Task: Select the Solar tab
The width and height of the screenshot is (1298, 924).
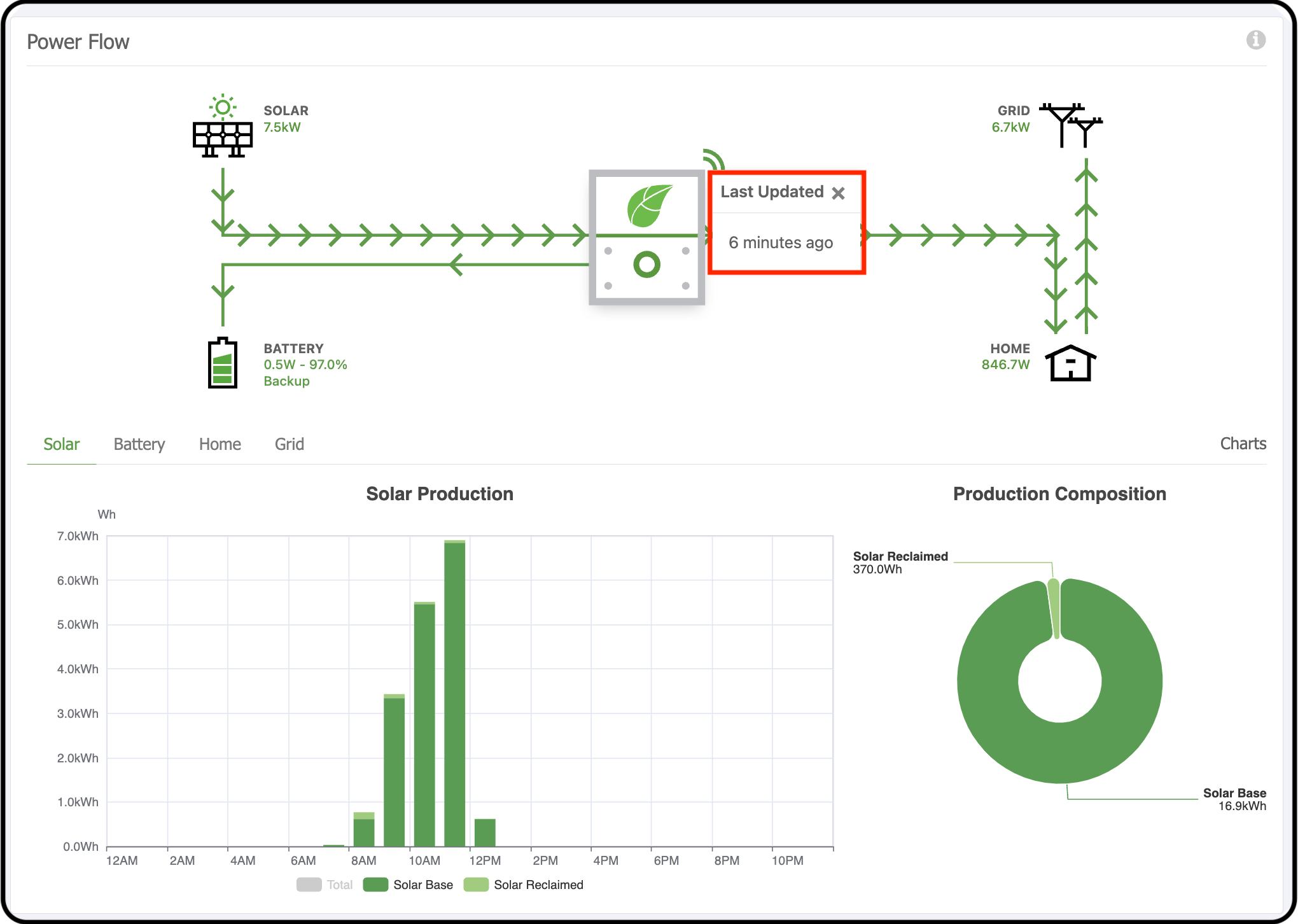Action: [x=61, y=444]
